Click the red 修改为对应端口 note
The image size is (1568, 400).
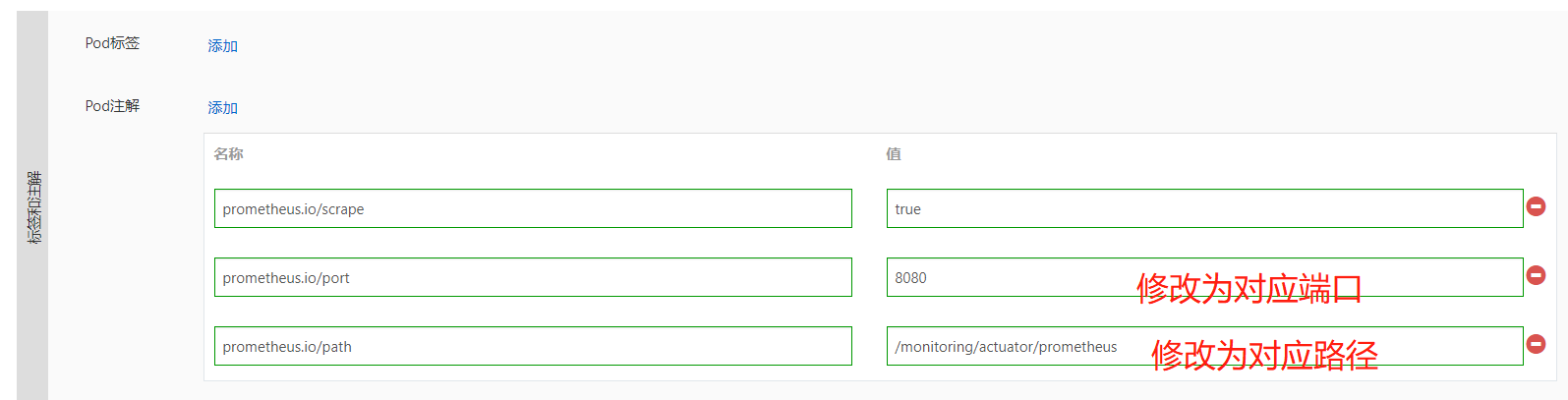[x=1249, y=289]
